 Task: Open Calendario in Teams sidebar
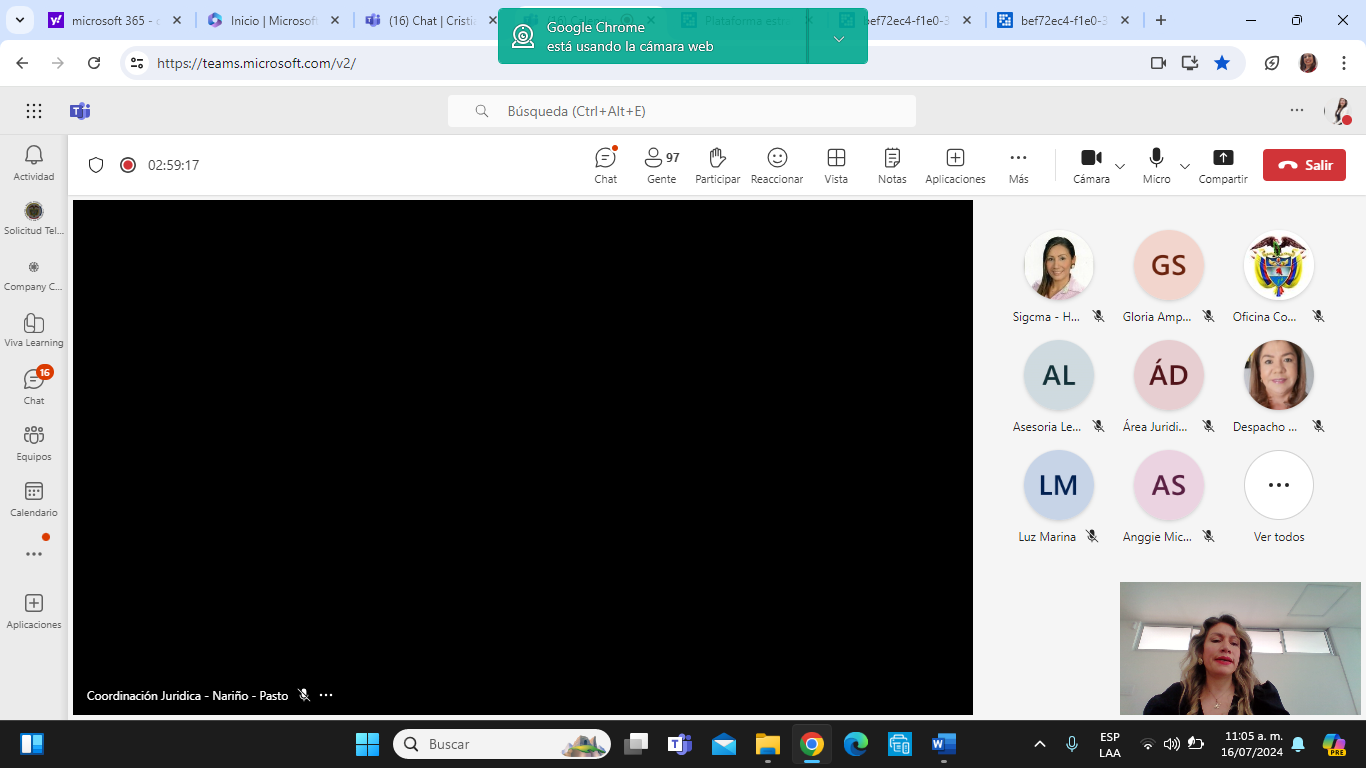click(x=34, y=499)
